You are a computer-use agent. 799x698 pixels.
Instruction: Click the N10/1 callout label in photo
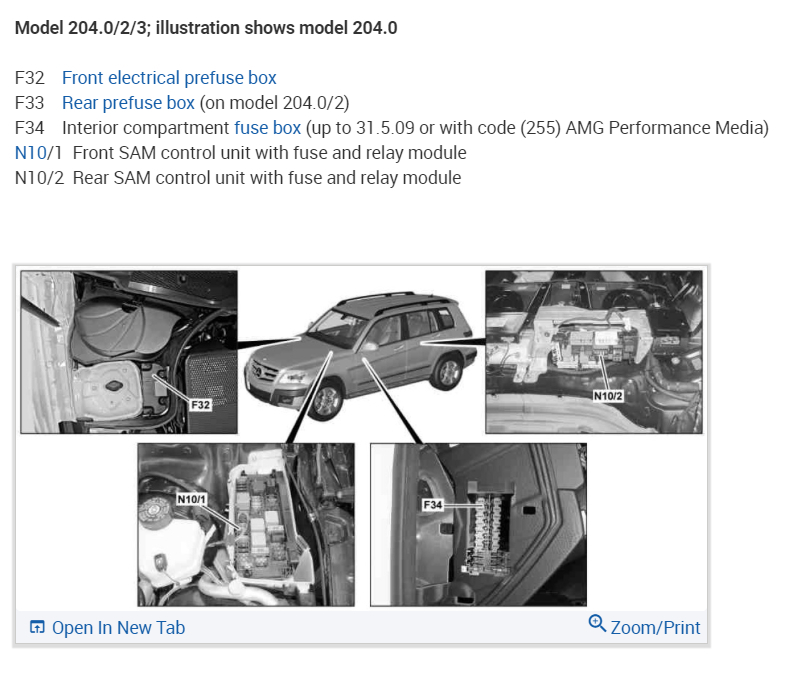pyautogui.click(x=192, y=499)
